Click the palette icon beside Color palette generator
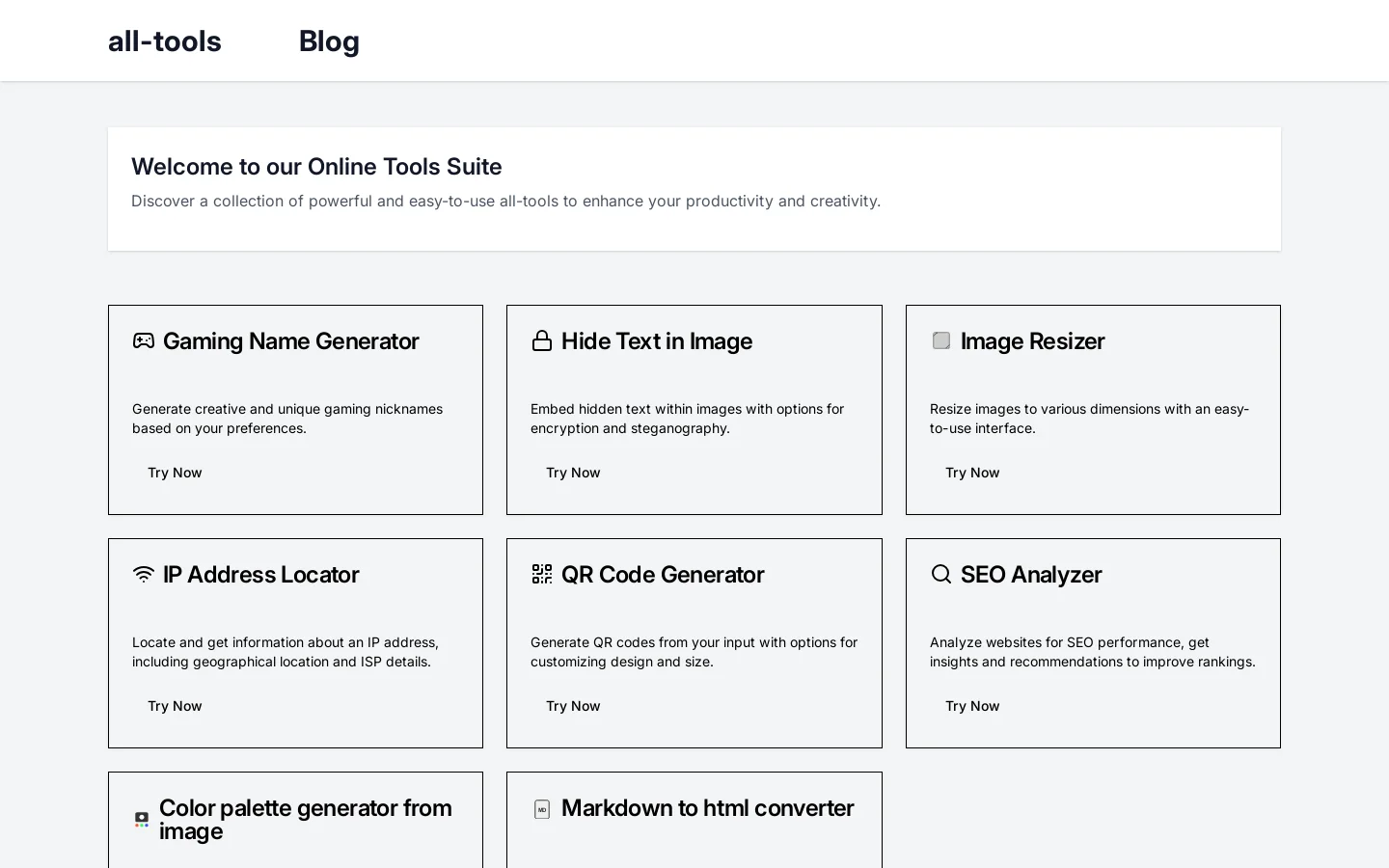Screen dimensions: 1389x868 click(x=142, y=819)
